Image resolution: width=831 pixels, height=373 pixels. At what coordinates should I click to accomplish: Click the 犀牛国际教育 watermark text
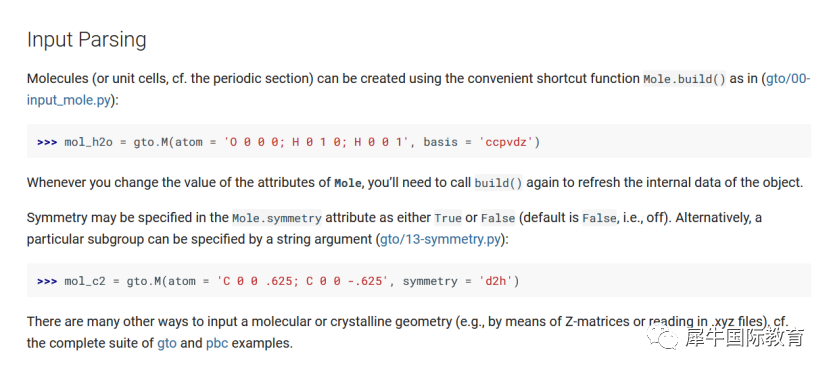[745, 338]
